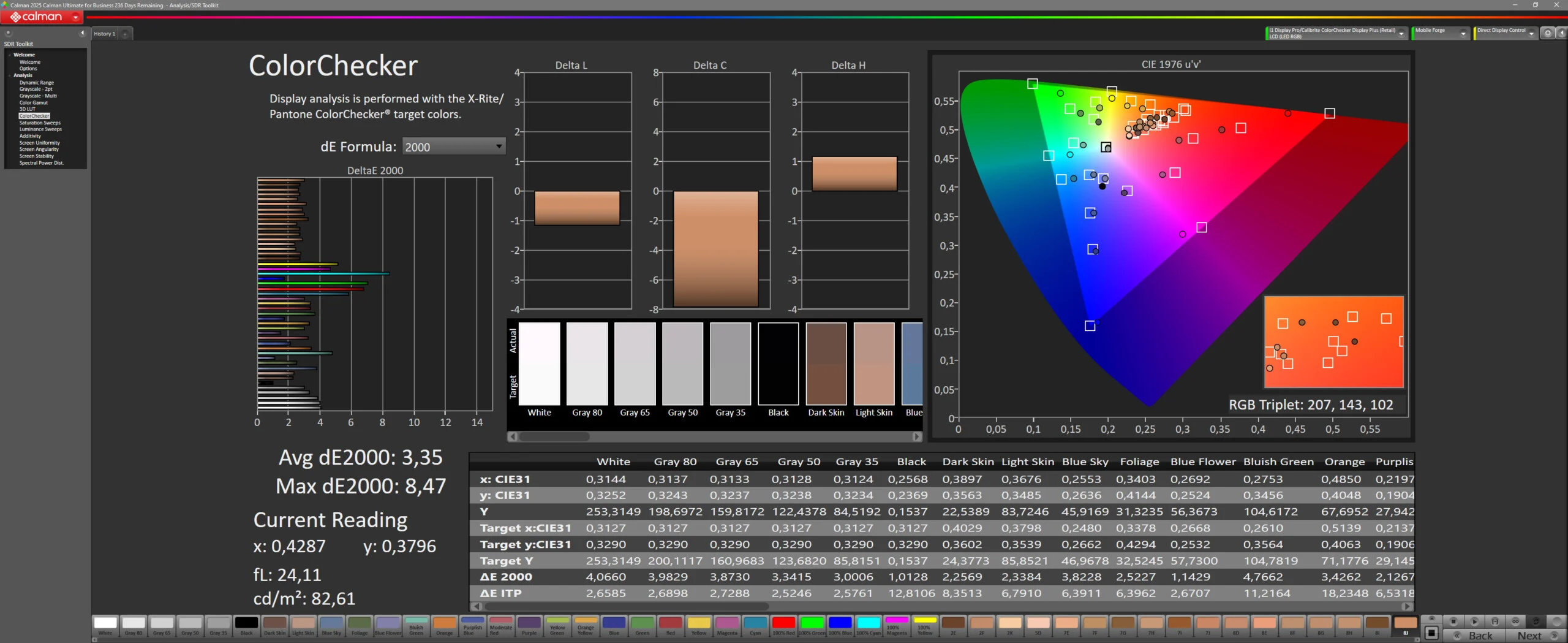Click the continuous read infinity icon
1568x643 pixels.
(x=1515, y=621)
